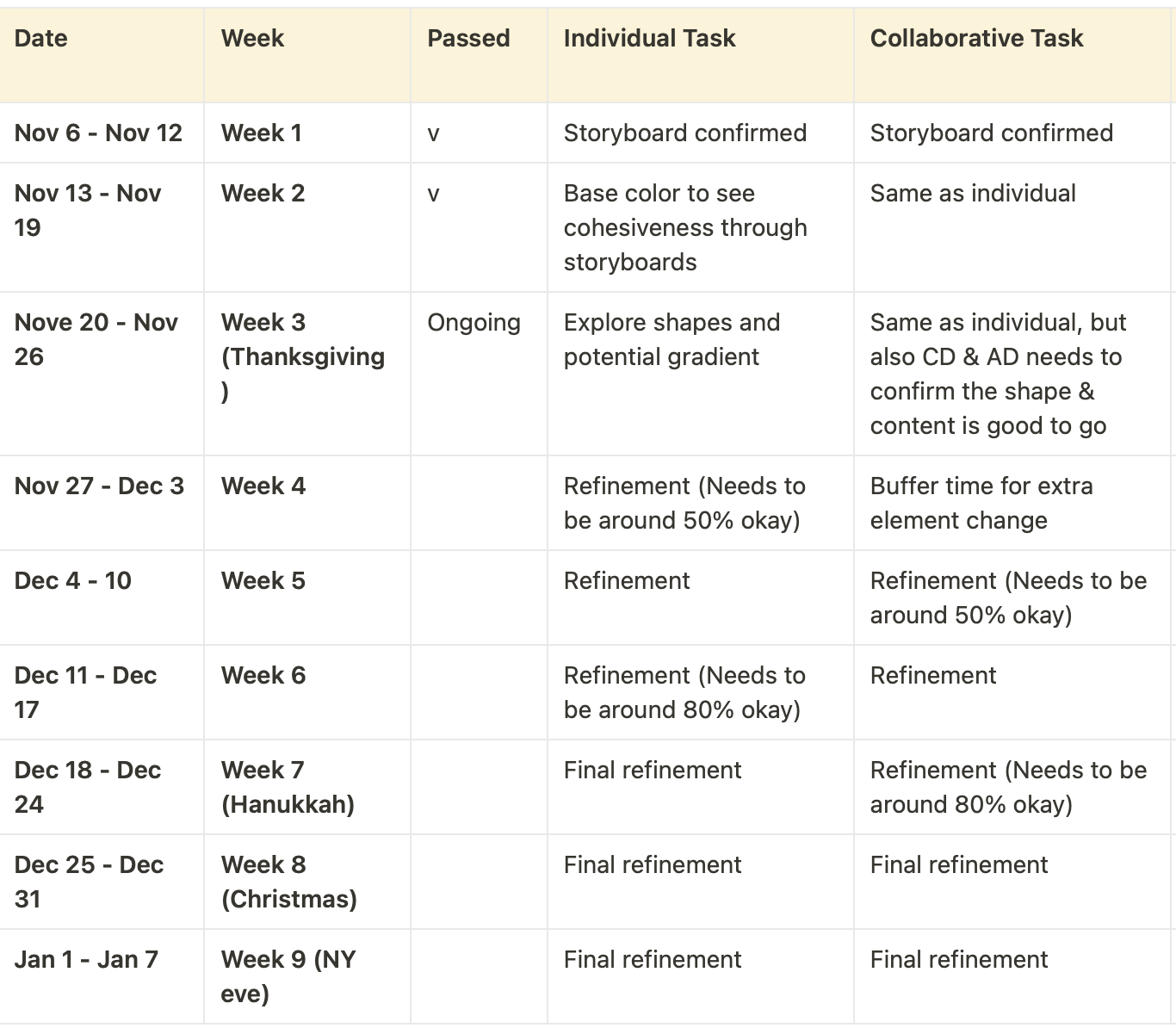
Task: Select the Individual Task header cell
Action: pyautogui.click(x=701, y=55)
